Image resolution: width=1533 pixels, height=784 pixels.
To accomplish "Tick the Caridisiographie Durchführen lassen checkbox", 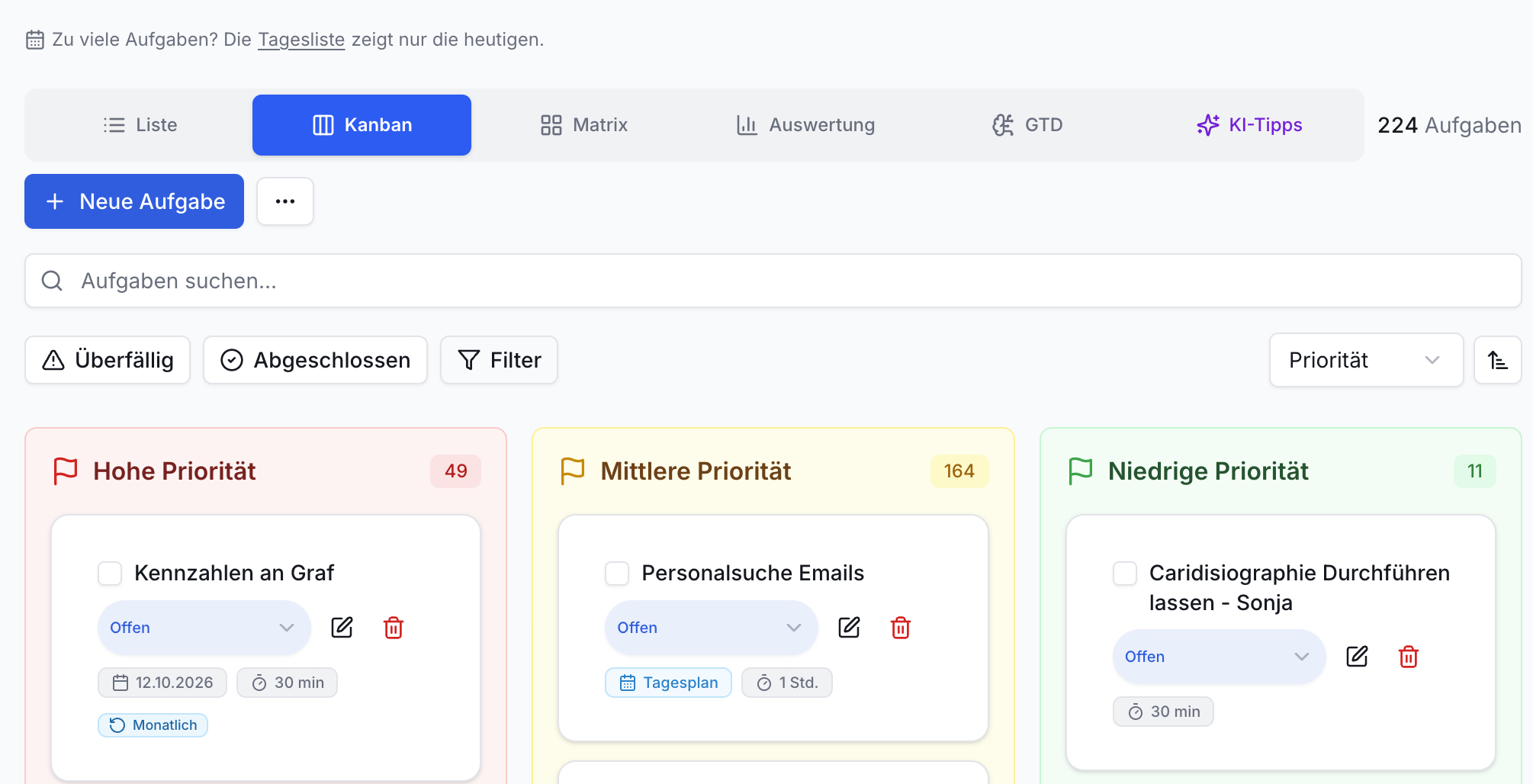I will click(1125, 574).
